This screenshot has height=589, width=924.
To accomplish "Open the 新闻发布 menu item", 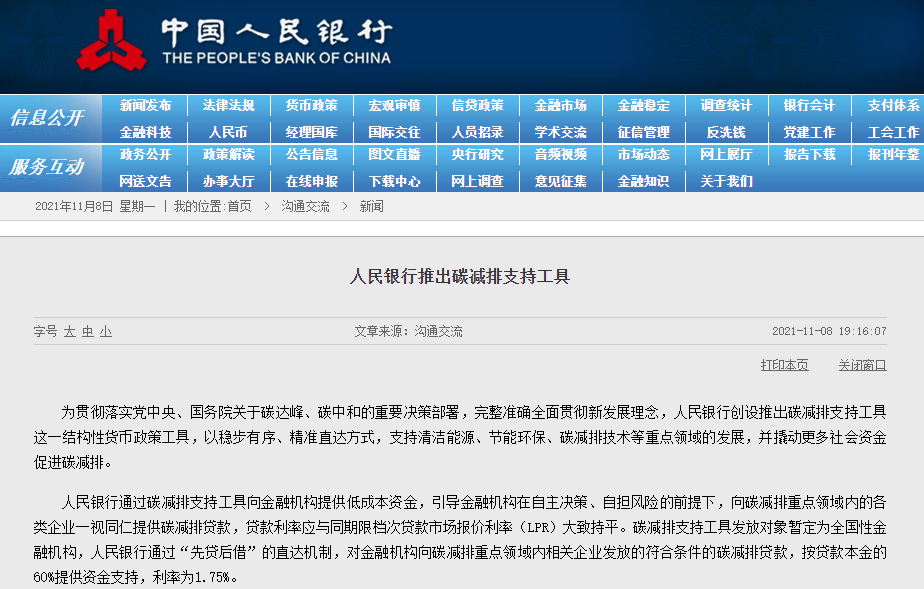I will tap(145, 105).
